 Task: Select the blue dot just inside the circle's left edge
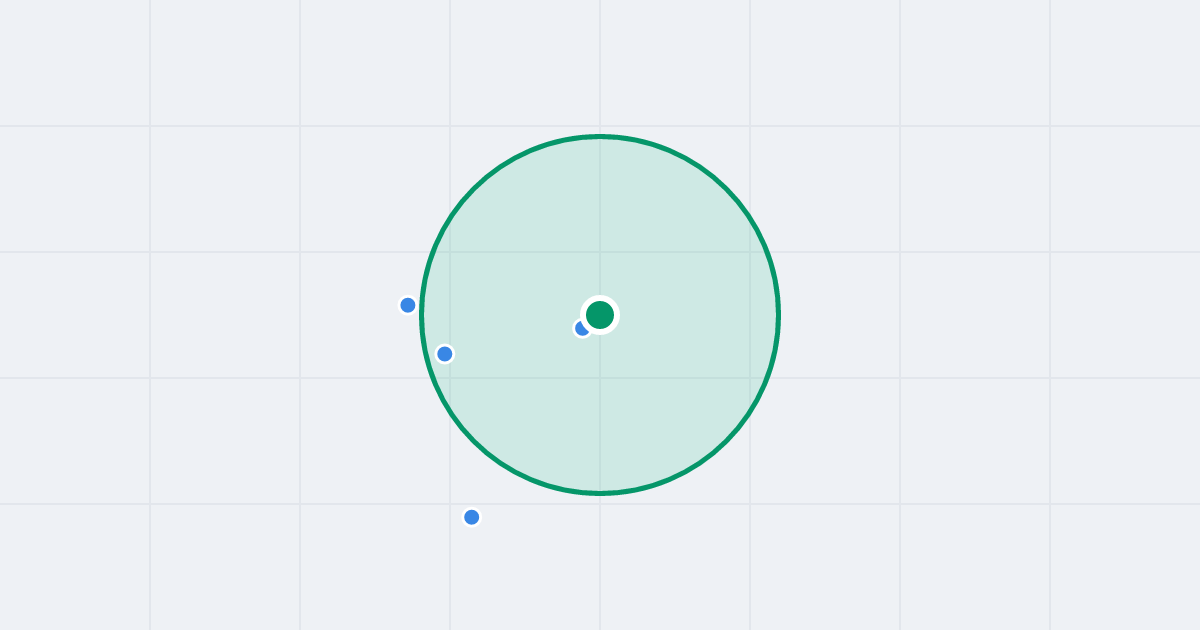[x=445, y=354]
